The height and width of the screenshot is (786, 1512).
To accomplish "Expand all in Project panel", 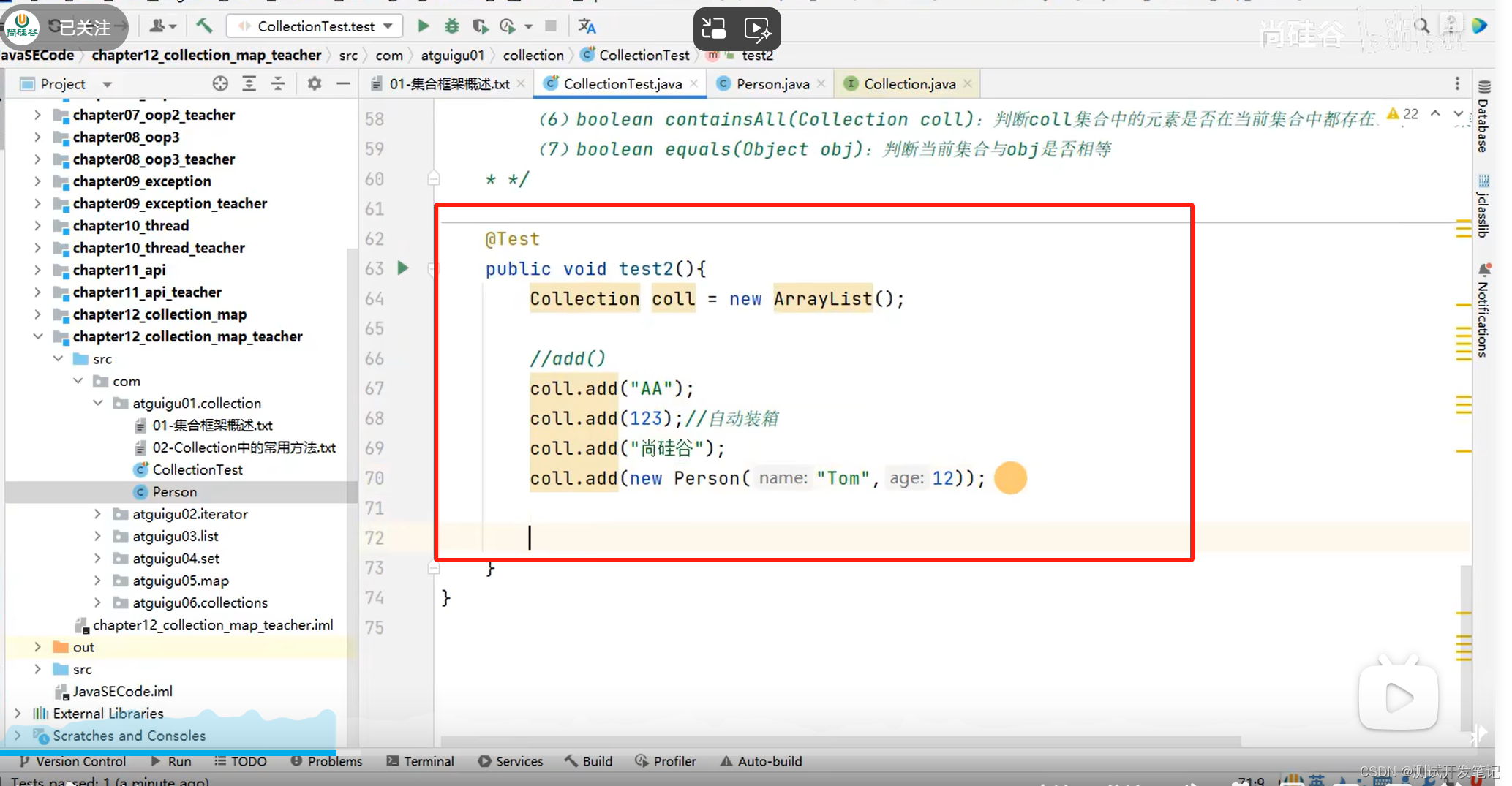I will click(249, 83).
